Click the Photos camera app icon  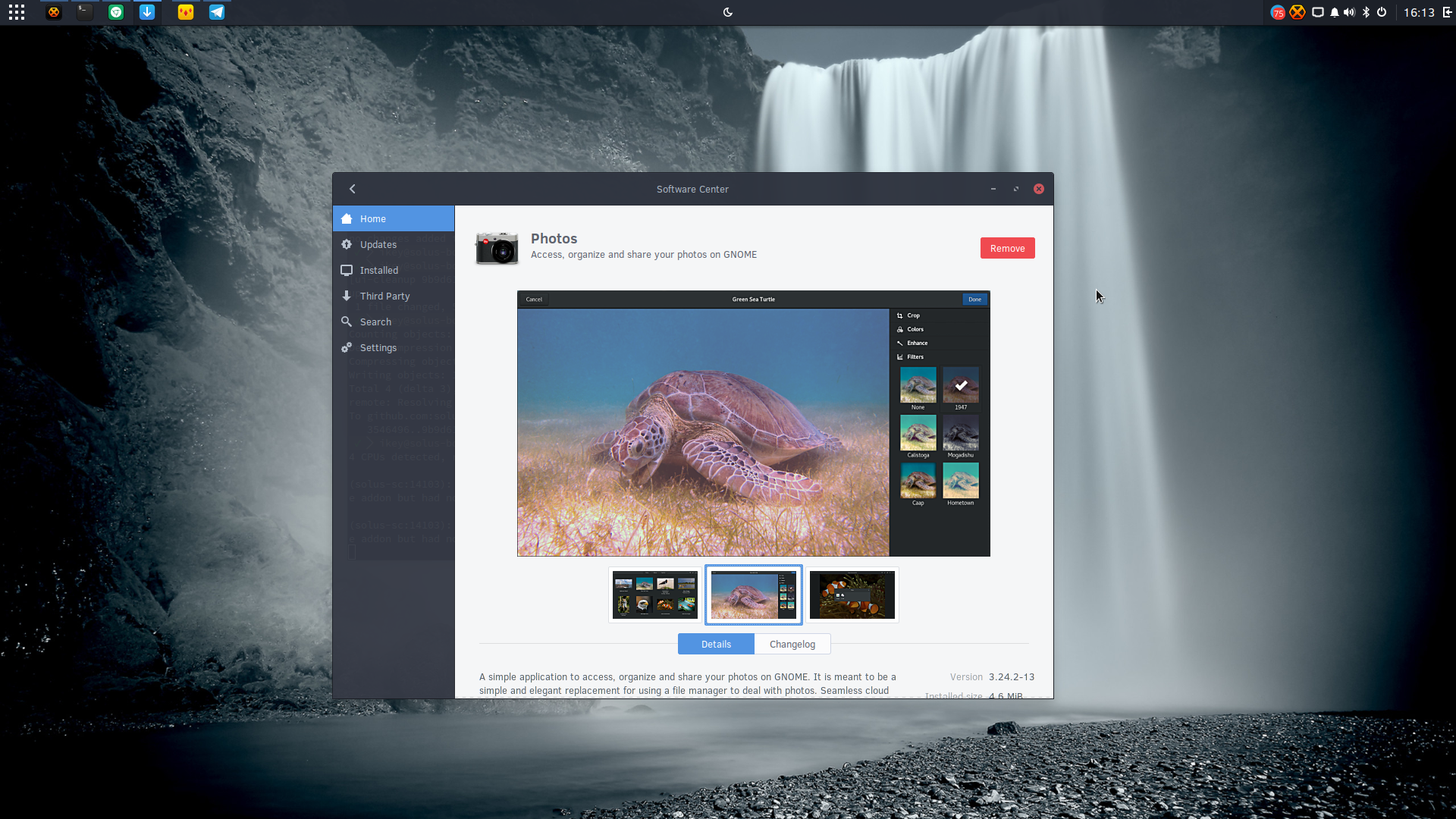497,248
